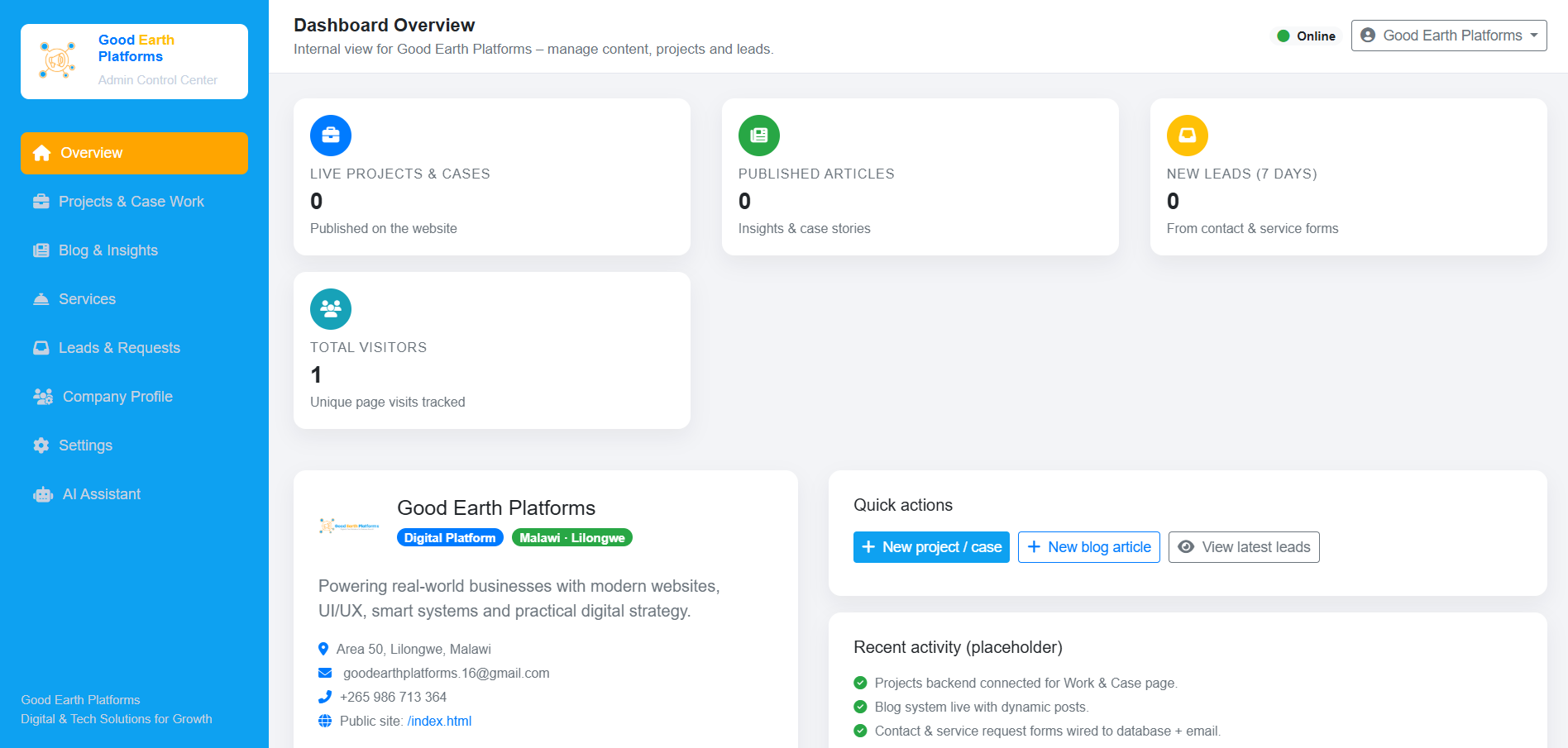Click the Online status label
Image resolution: width=1568 pixels, height=748 pixels.
(1316, 36)
